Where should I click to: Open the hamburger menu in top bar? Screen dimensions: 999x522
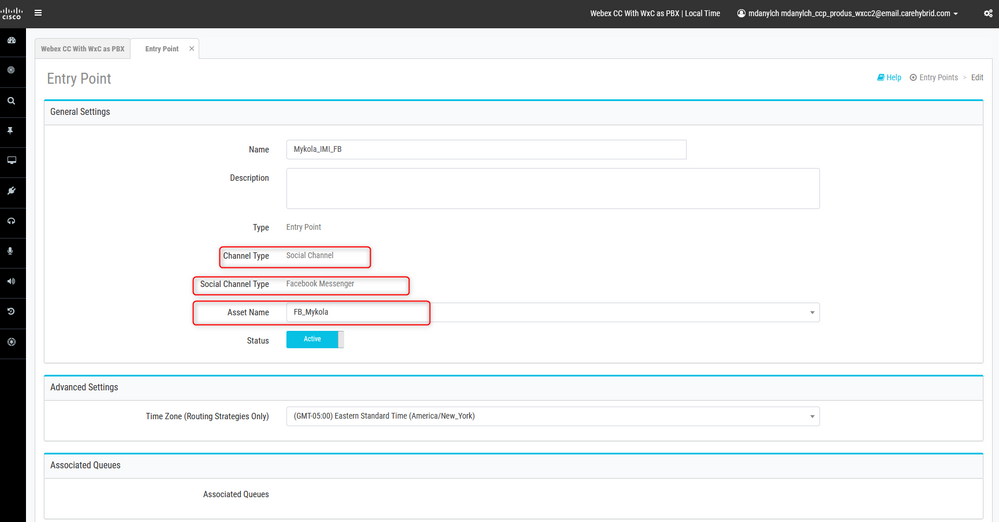38,13
